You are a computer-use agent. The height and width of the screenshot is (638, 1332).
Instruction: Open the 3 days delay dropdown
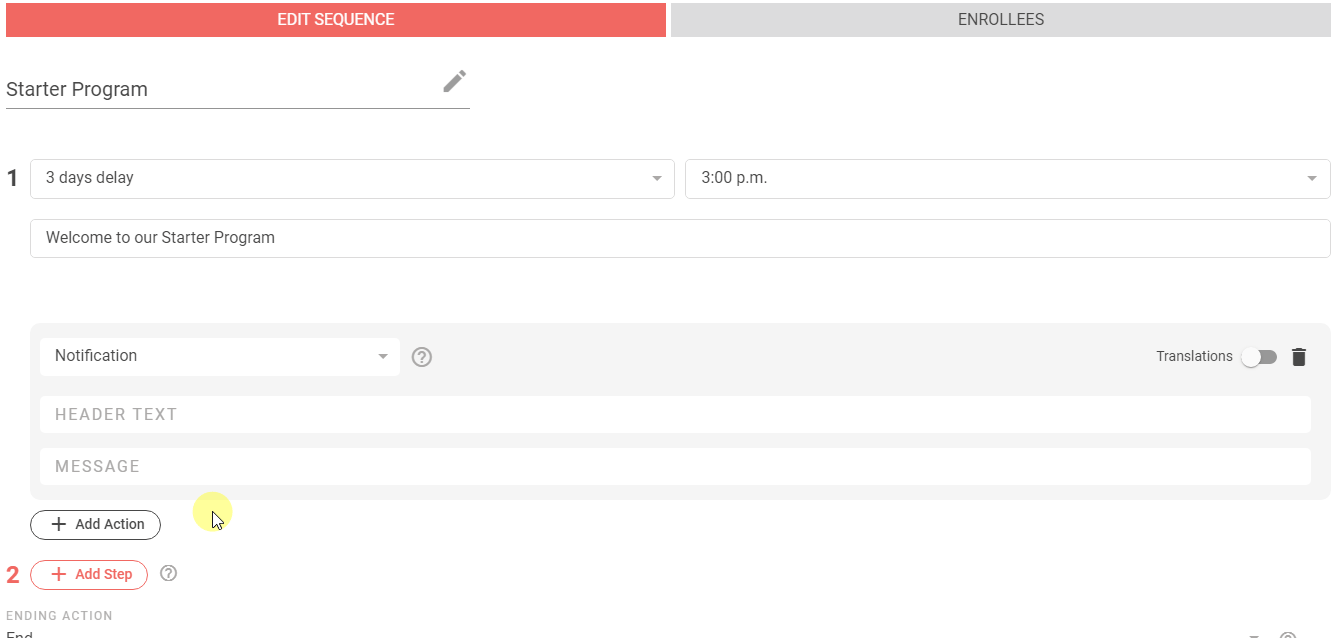(x=352, y=179)
